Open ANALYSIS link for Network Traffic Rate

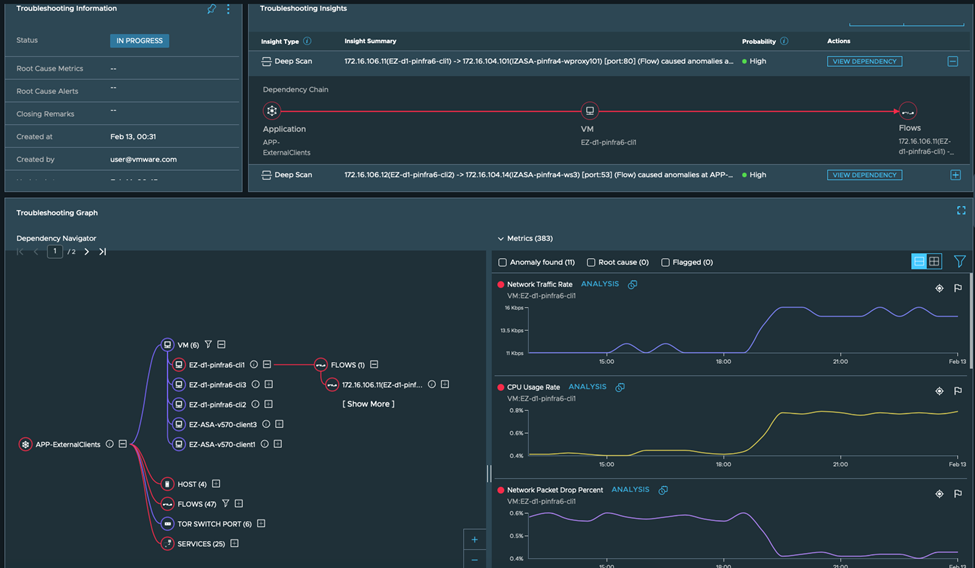600,285
